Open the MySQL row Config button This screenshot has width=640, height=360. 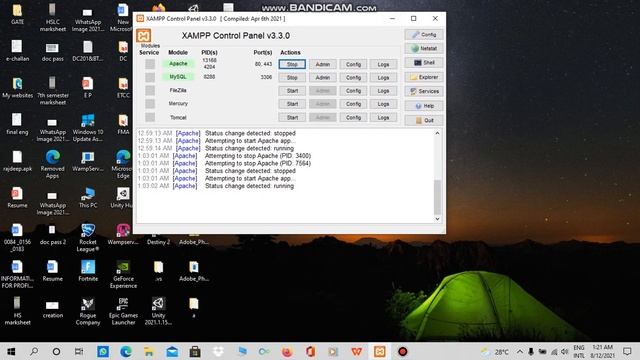click(x=353, y=78)
